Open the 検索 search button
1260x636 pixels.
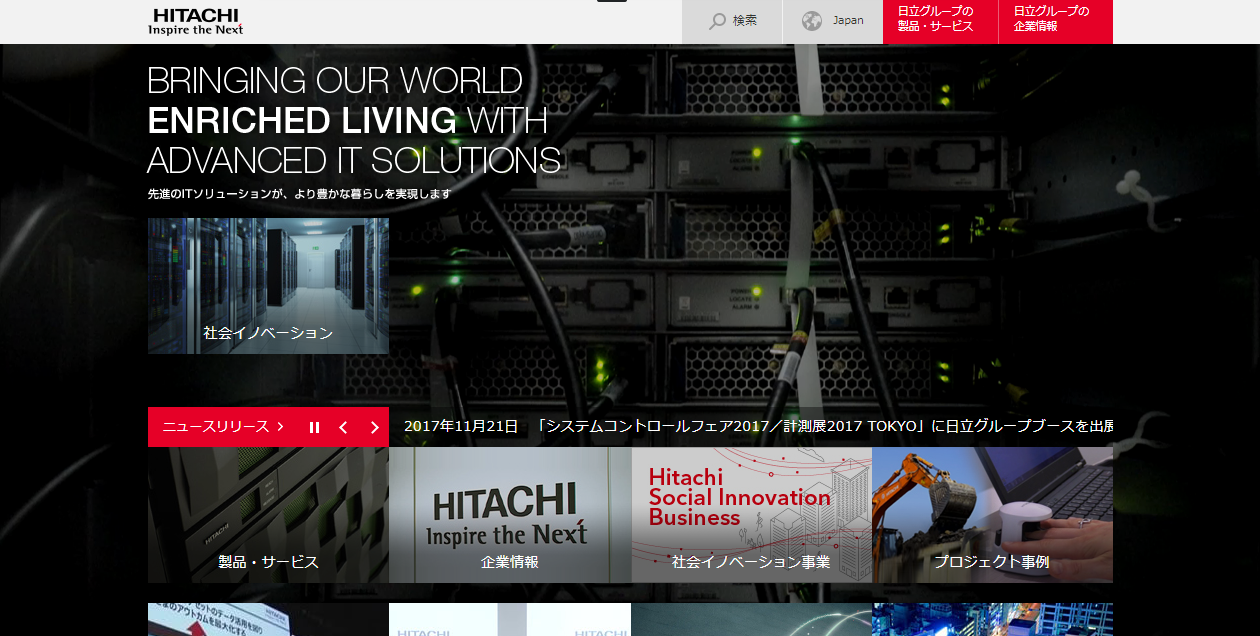click(732, 22)
